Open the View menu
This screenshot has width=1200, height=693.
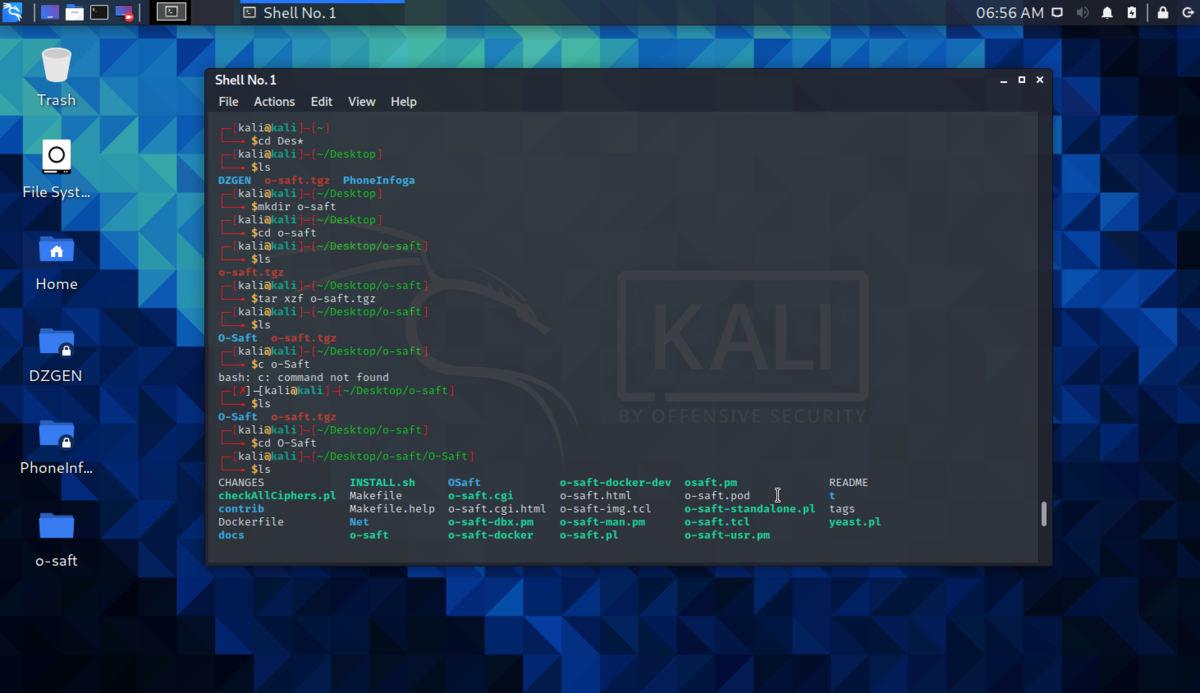click(361, 102)
